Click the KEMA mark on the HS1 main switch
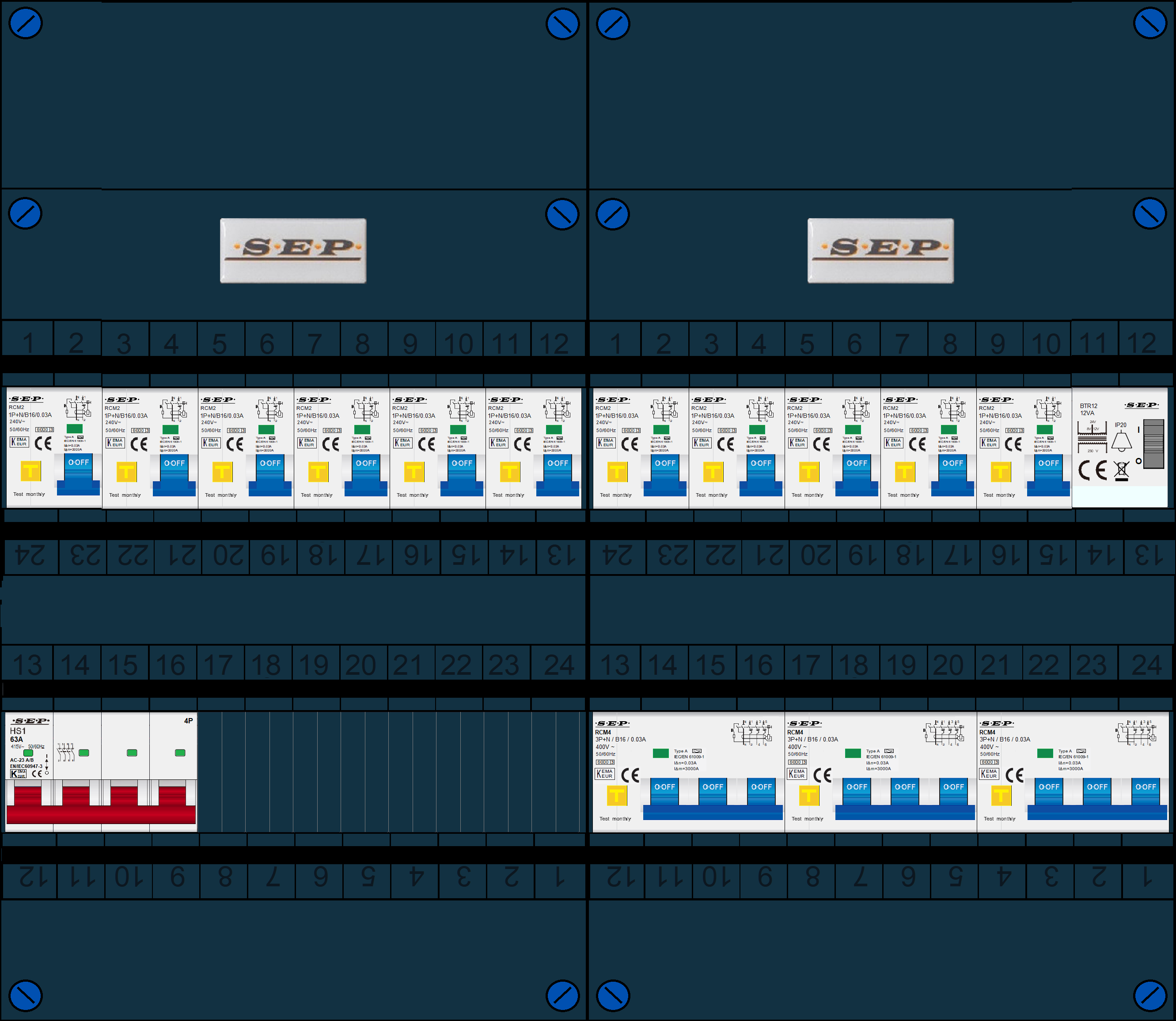This screenshot has width=1176, height=1021. pyautogui.click(x=18, y=774)
